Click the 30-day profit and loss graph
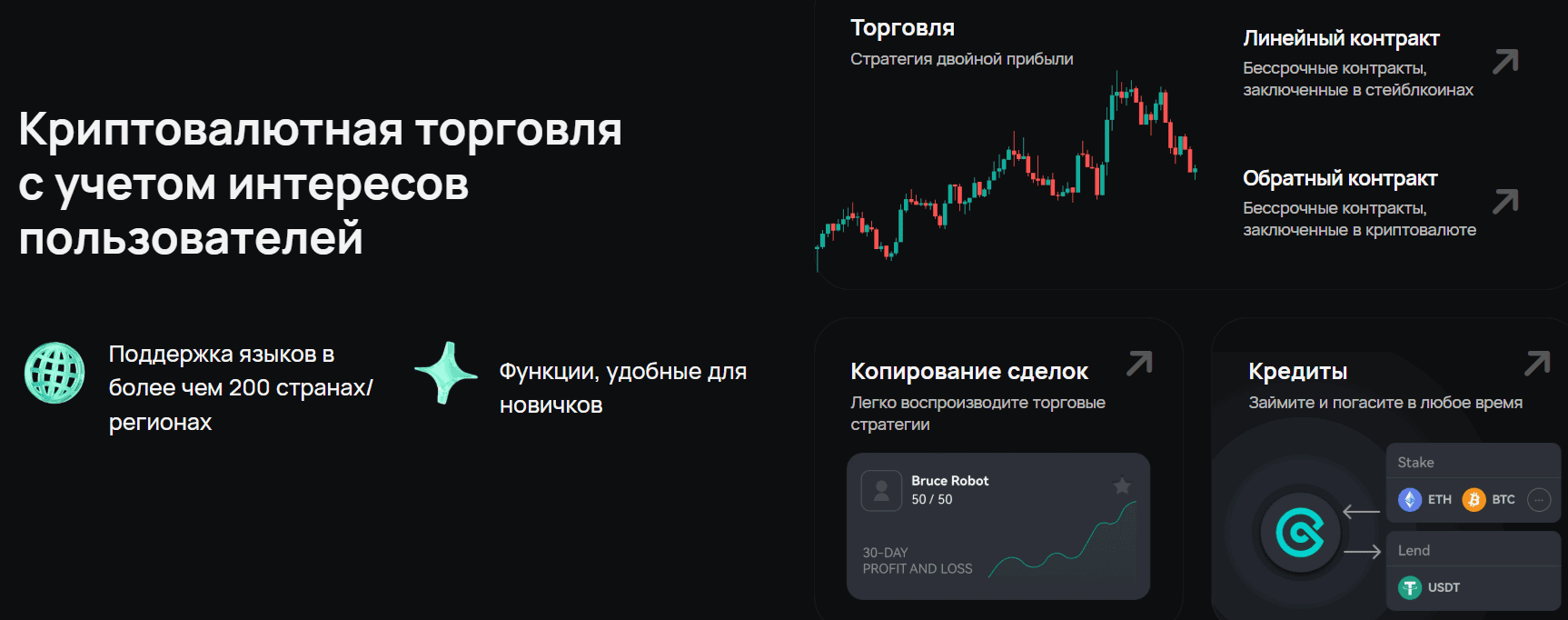The height and width of the screenshot is (620, 1568). [1063, 545]
